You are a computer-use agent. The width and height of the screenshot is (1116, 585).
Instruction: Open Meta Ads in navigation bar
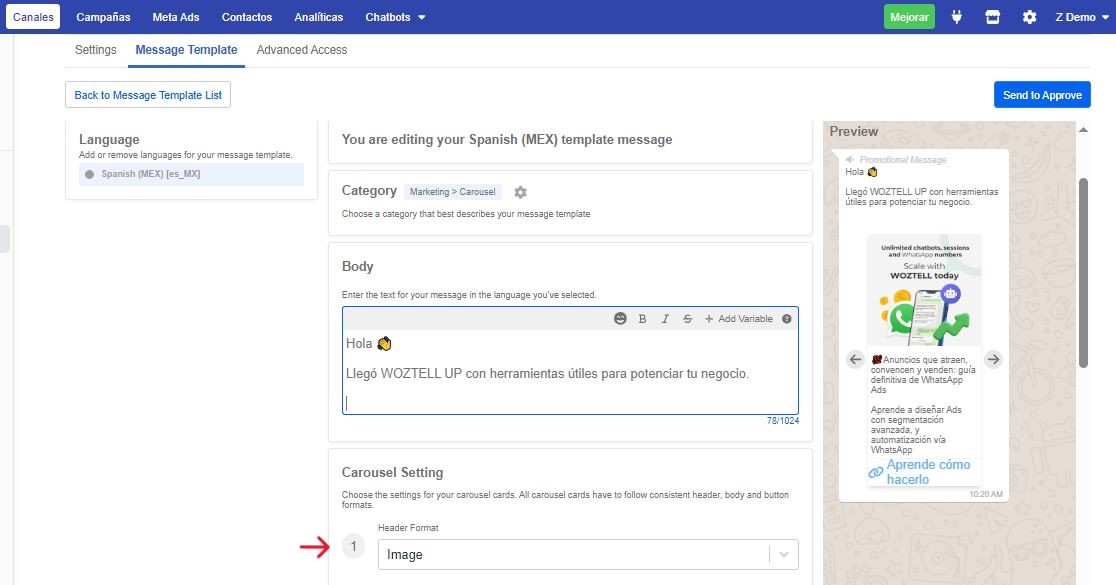click(176, 17)
